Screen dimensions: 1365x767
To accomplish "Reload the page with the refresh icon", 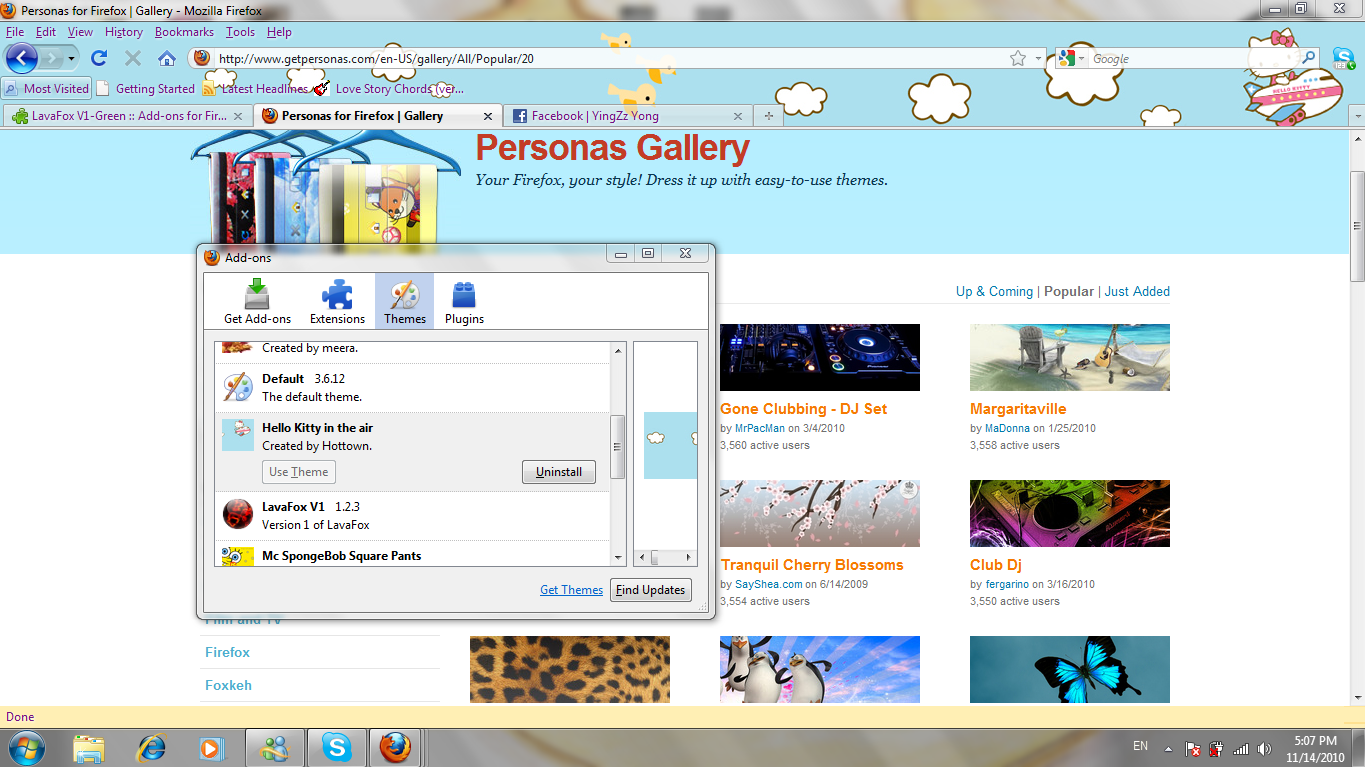I will 99,58.
